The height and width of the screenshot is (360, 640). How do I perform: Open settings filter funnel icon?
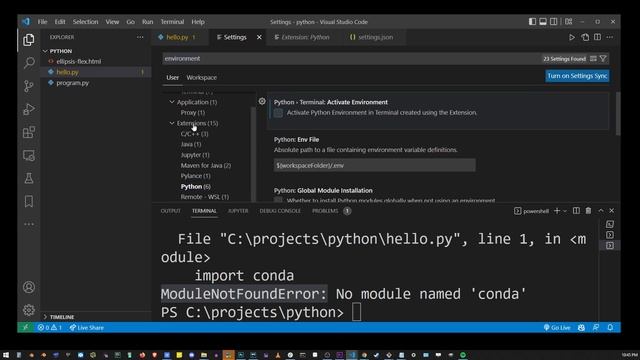[x=603, y=59]
